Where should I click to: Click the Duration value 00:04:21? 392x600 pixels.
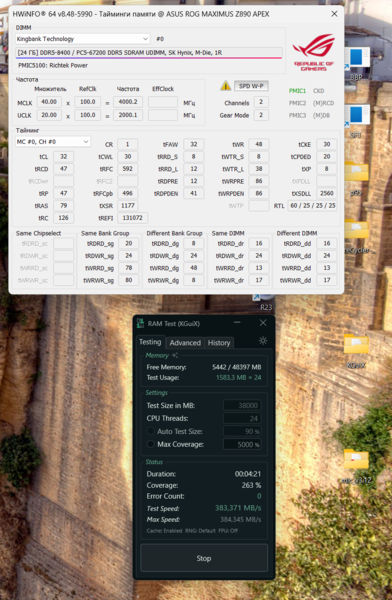[248, 474]
